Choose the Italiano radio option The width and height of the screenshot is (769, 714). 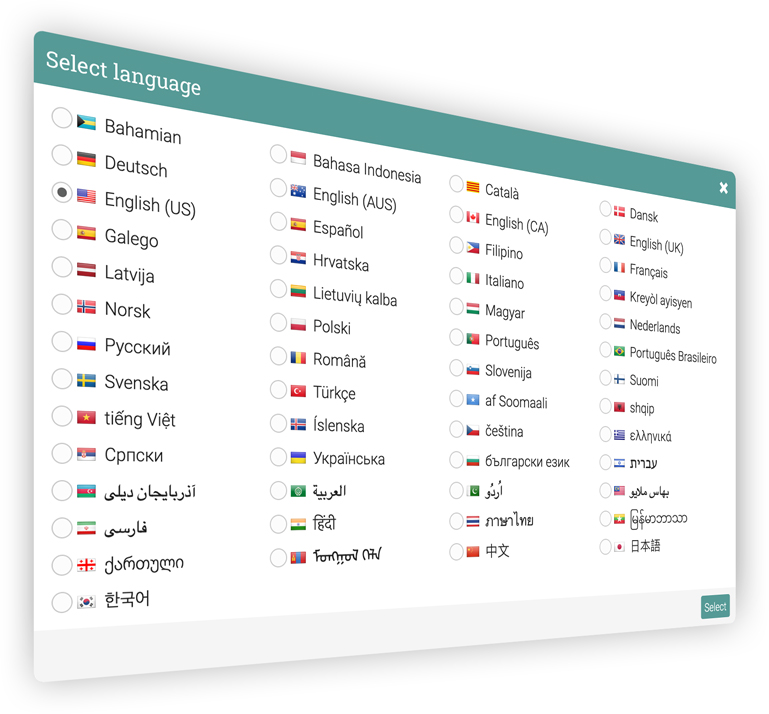click(456, 276)
